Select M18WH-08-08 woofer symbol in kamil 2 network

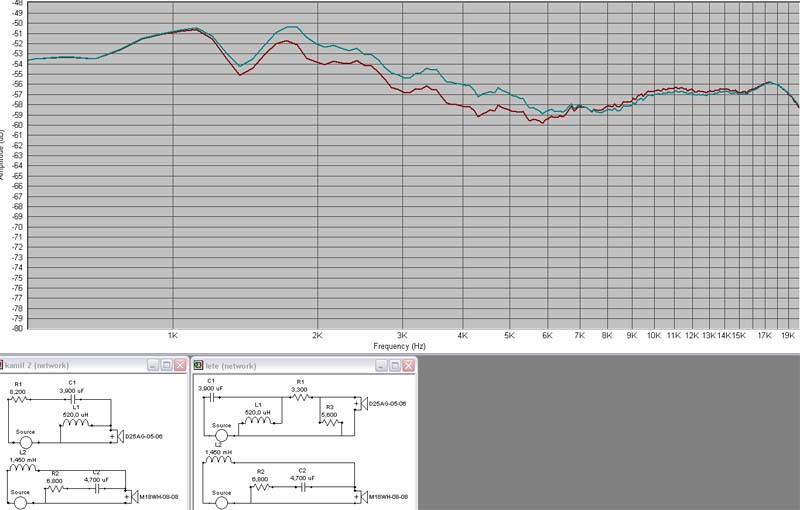134,496
